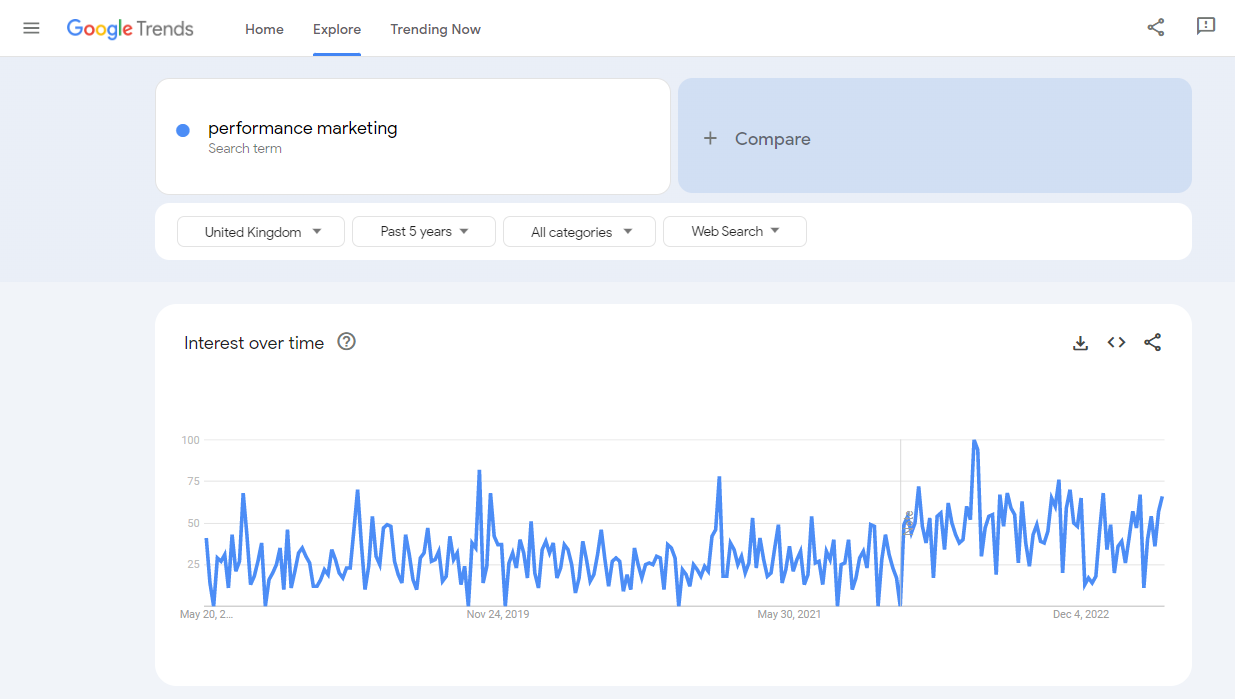Open the Web Search type dropdown
Viewport: 1235px width, 699px height.
[x=734, y=232]
